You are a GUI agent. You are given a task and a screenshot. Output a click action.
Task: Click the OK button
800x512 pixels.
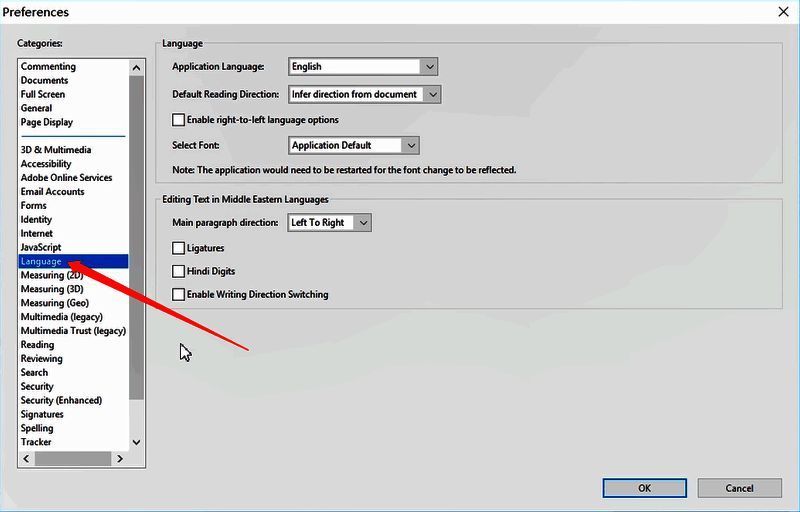644,488
